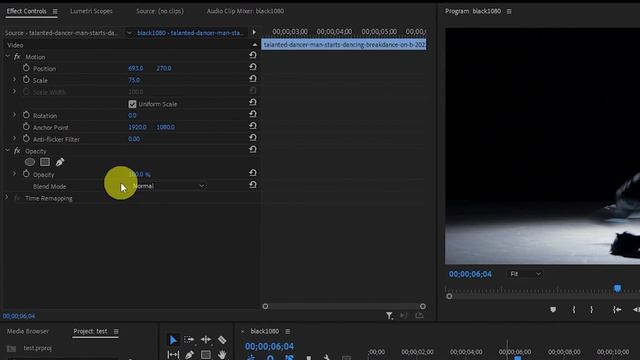The width and height of the screenshot is (640, 360).
Task: Create 4-point polygon mask under Opacity
Action: 45,162
